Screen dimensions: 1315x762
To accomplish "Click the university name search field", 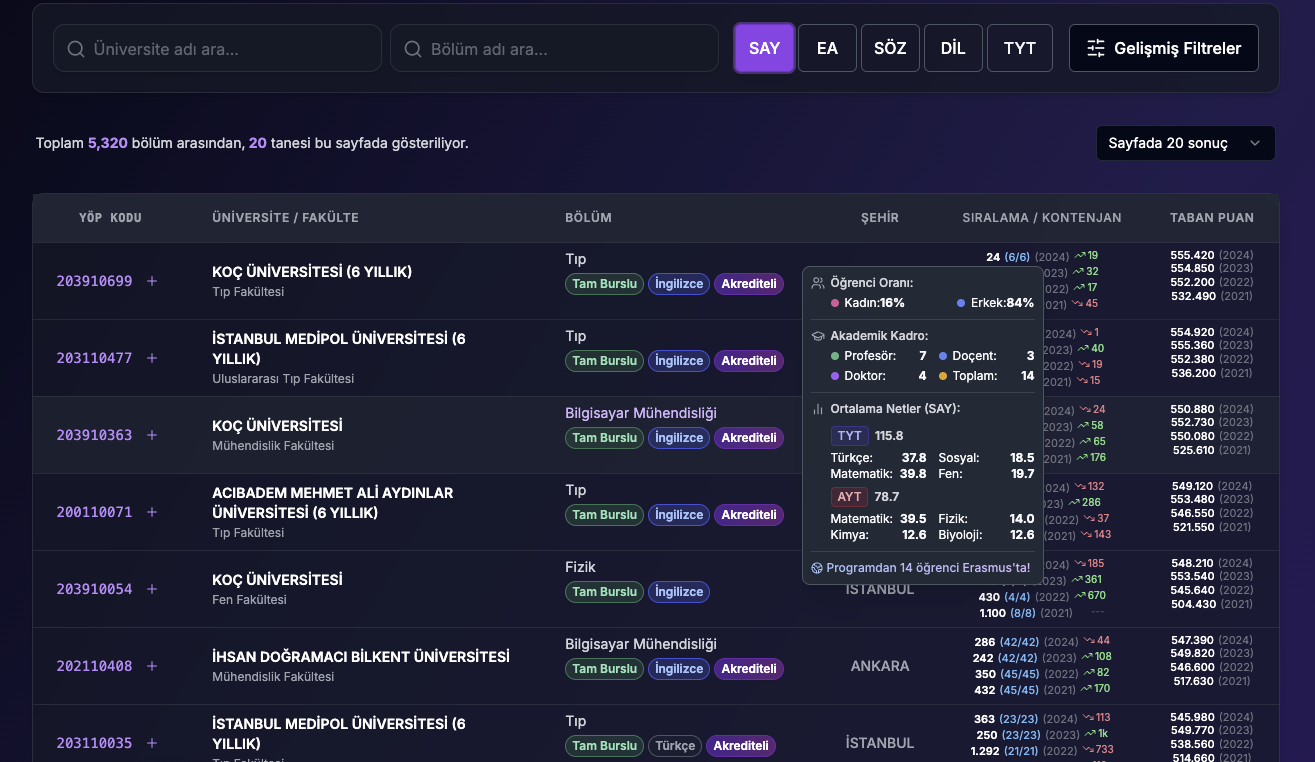I will (x=217, y=48).
